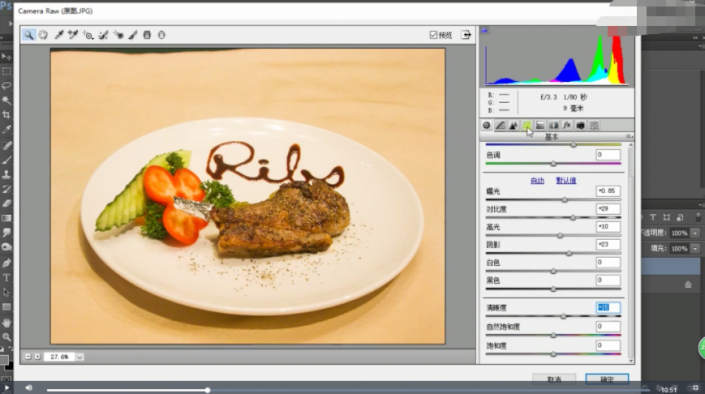Open the opacity 100% dropdown in Photoshop Layers panel
The width and height of the screenshot is (705, 394).
(x=695, y=233)
